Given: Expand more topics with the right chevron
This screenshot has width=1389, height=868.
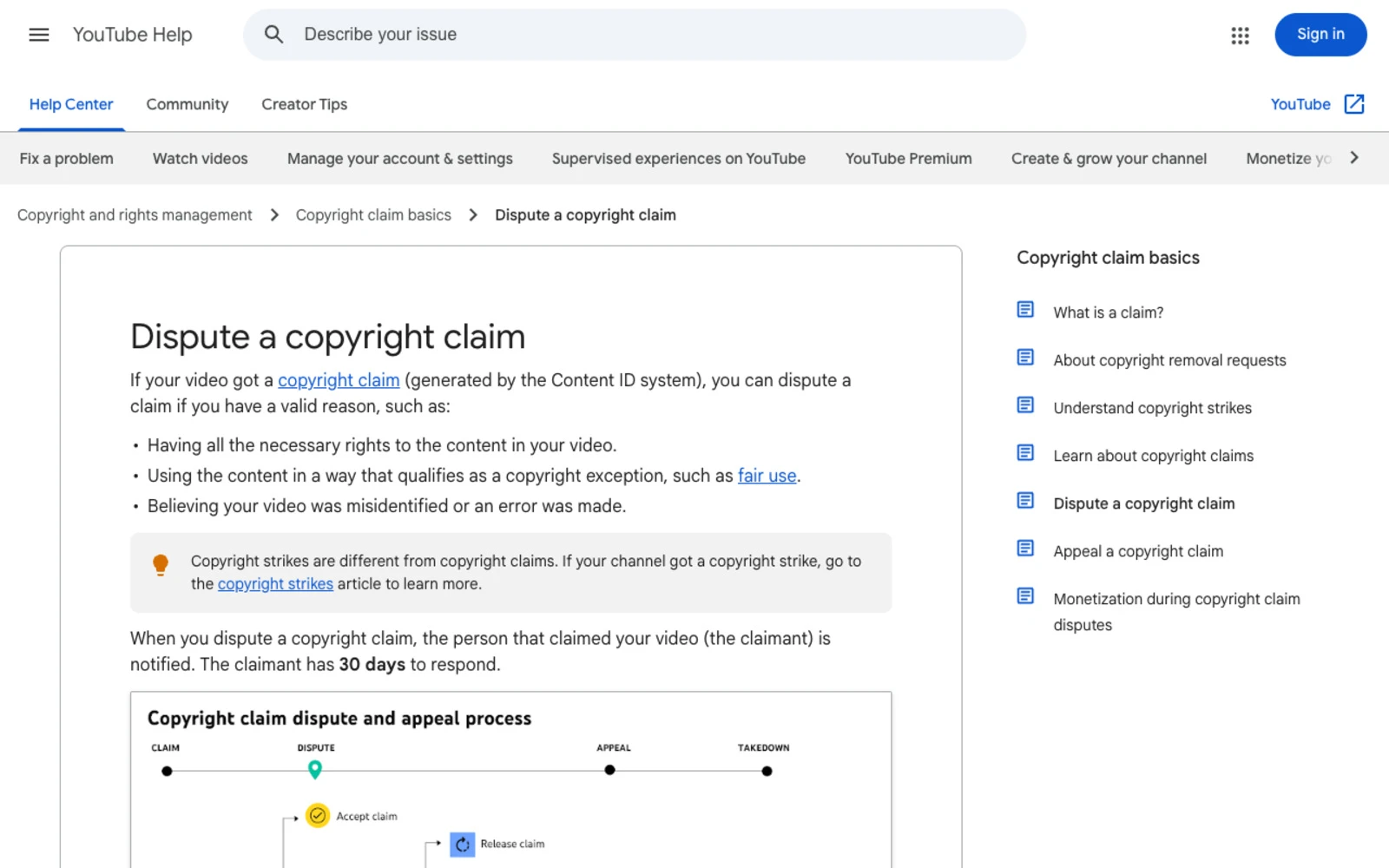Looking at the screenshot, I should (1354, 158).
